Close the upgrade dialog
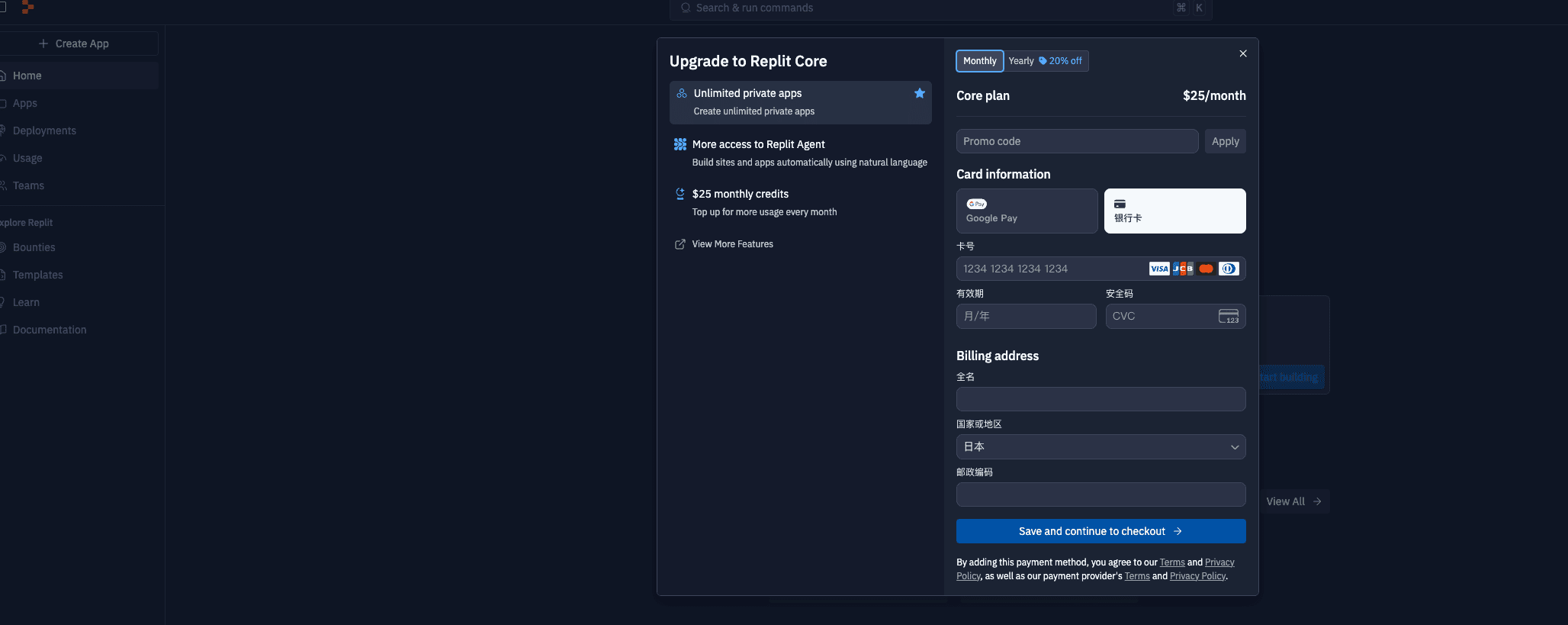The height and width of the screenshot is (625, 1568). tap(1243, 53)
